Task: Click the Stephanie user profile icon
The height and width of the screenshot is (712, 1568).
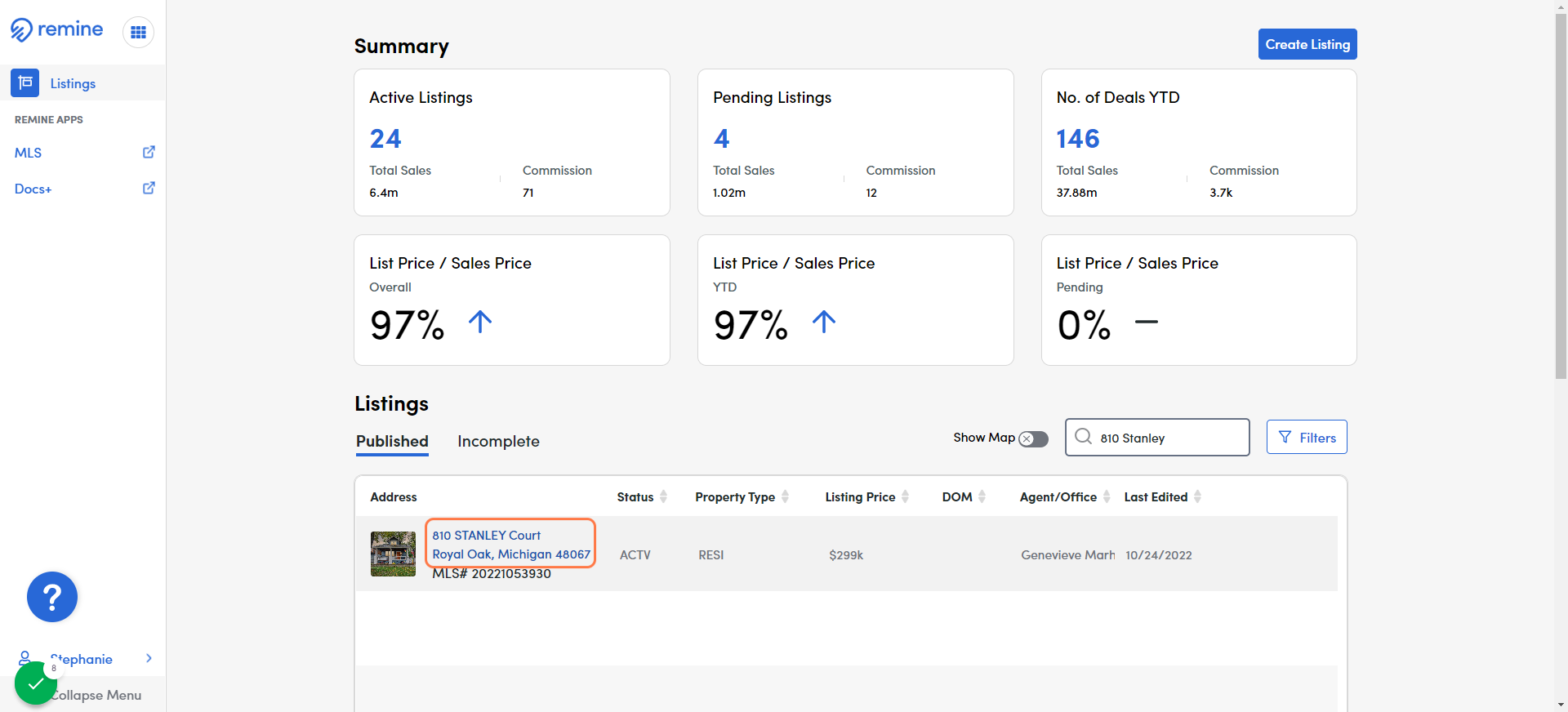Action: (x=25, y=658)
